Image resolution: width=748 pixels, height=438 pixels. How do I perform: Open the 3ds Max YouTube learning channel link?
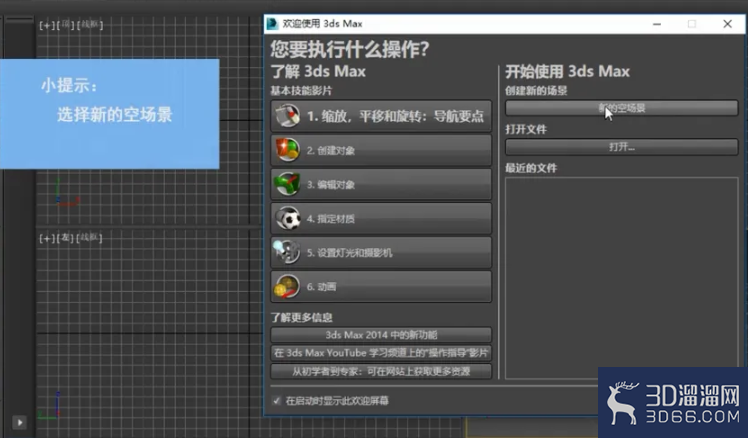pyautogui.click(x=381, y=353)
